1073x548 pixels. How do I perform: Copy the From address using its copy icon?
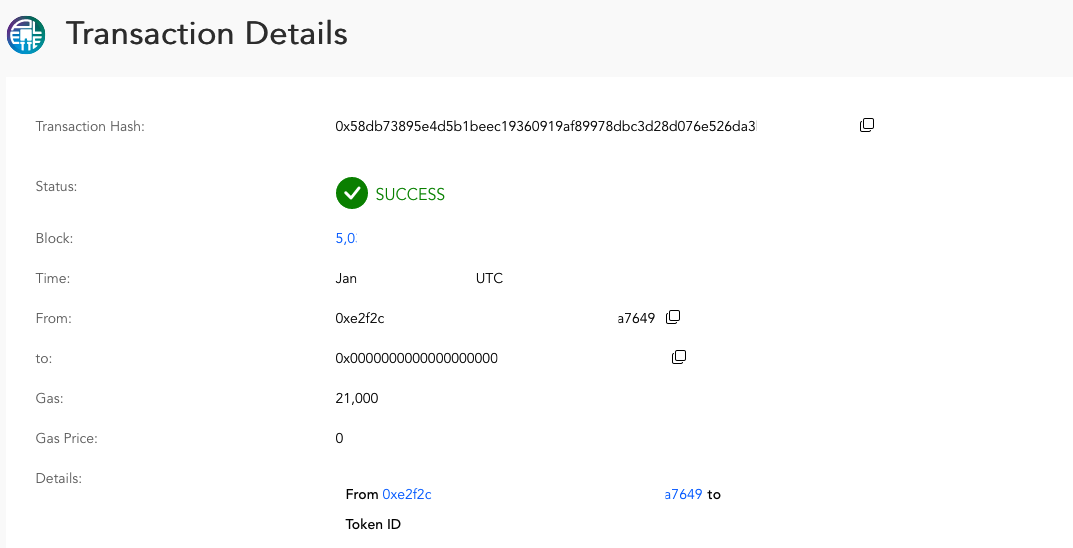(x=673, y=317)
